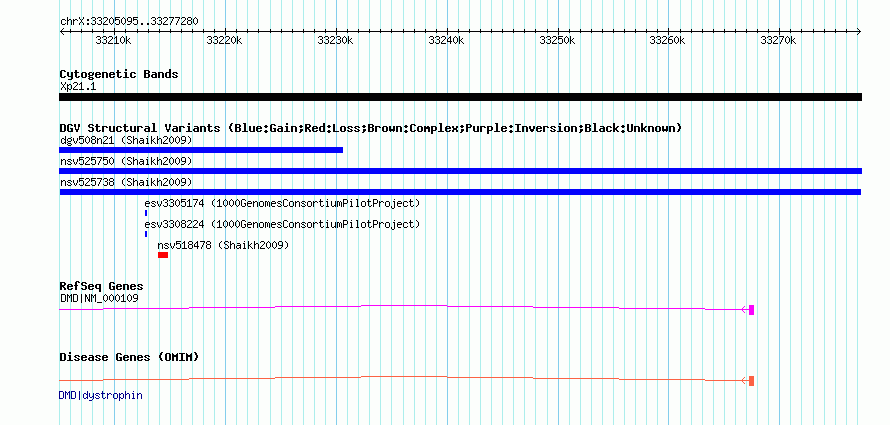
Task: Click the RefSeq Genes track title
Action: pyautogui.click(x=102, y=287)
